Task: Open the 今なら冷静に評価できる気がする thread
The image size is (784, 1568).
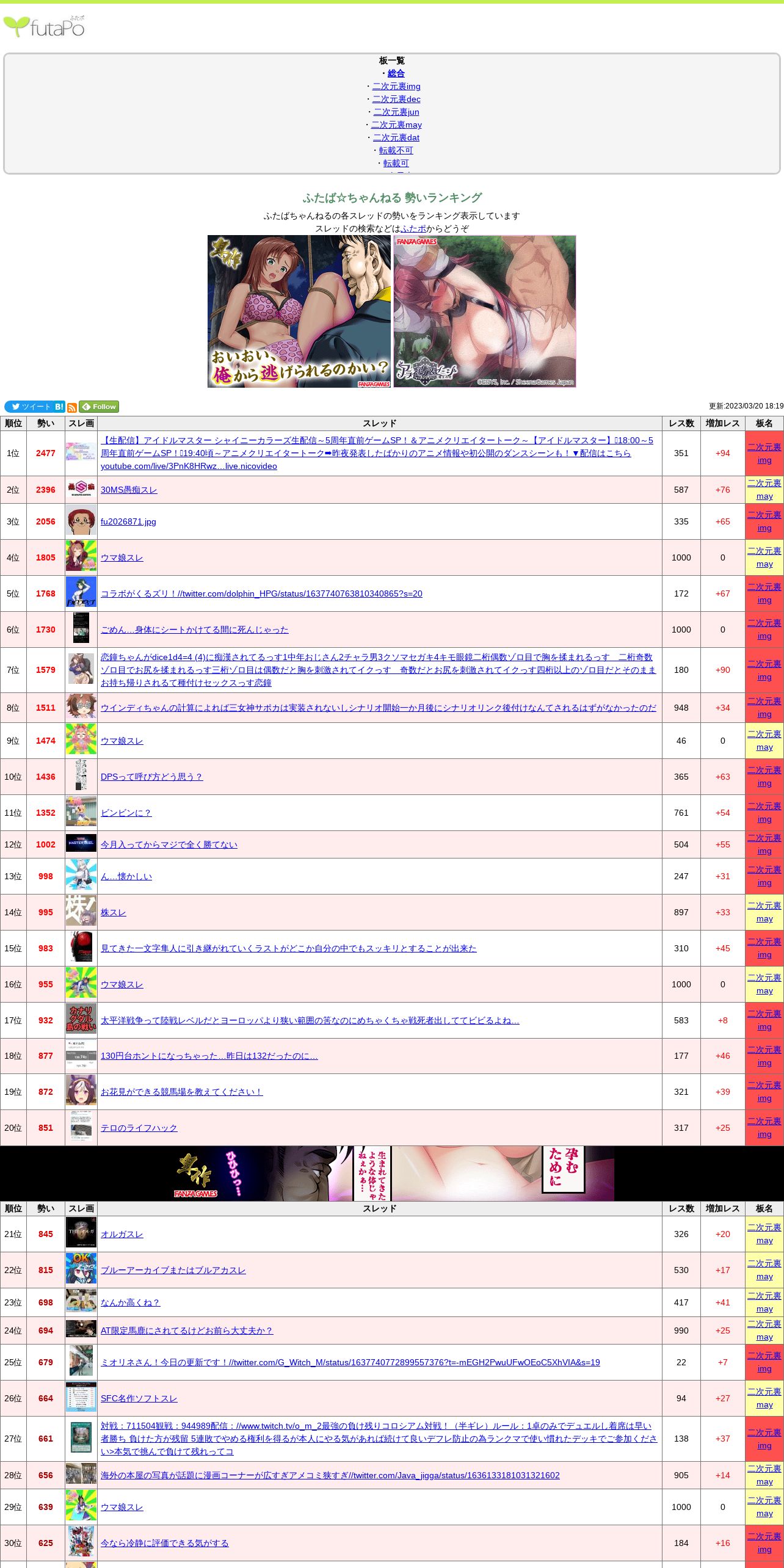Action: point(165,1543)
